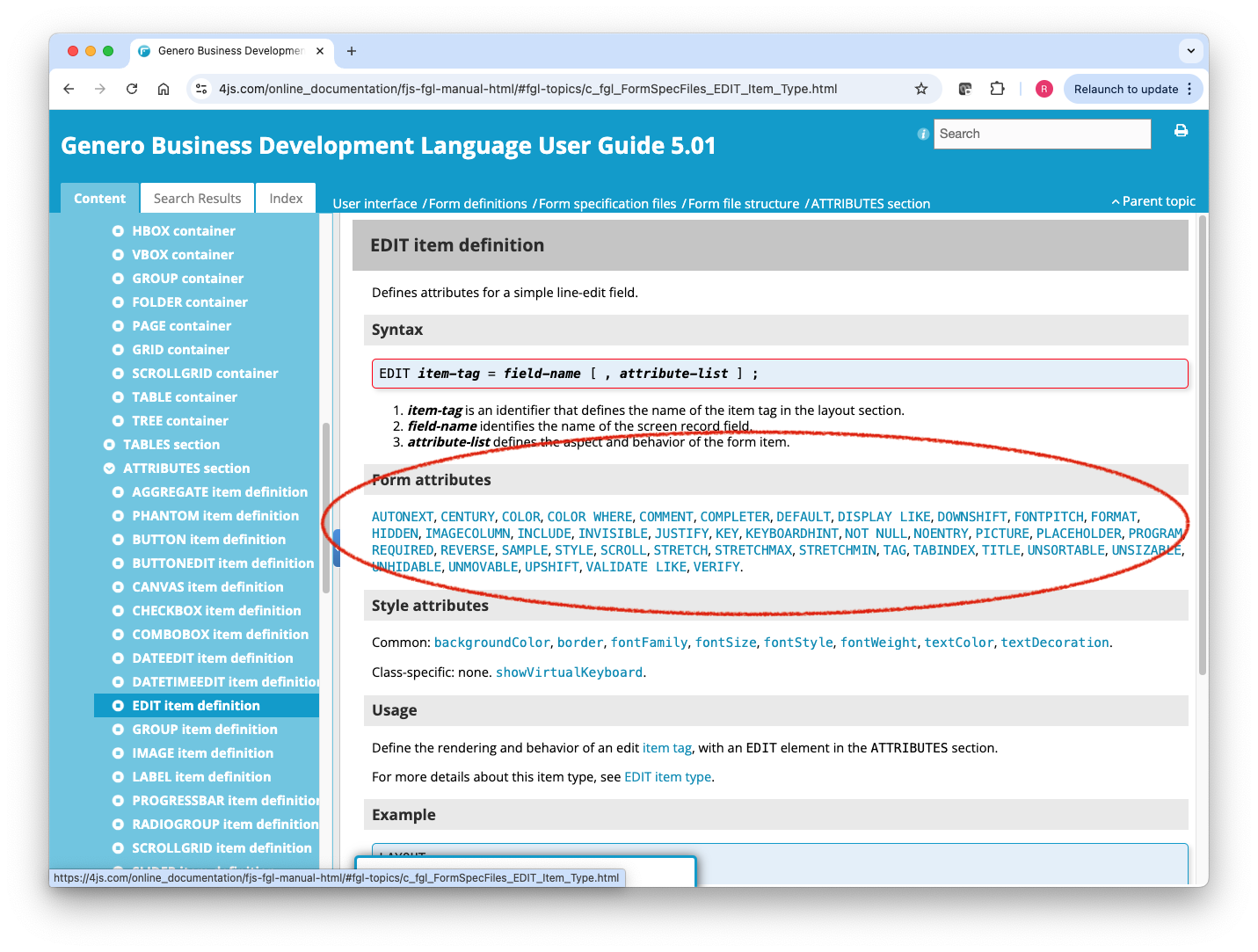Close the Genero Business Development tab

pos(320,51)
